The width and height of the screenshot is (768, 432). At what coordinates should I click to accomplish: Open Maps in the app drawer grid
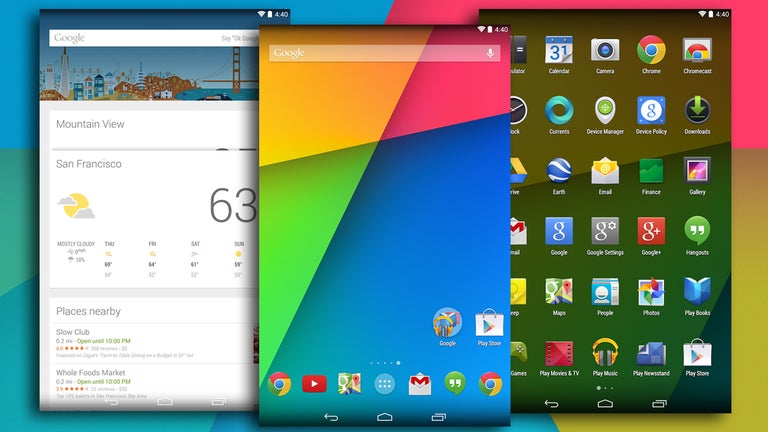point(559,297)
